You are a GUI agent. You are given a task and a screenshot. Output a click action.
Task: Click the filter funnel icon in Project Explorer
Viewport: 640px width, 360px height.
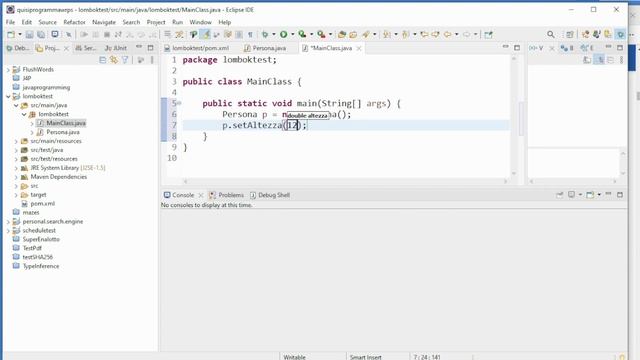[125, 60]
